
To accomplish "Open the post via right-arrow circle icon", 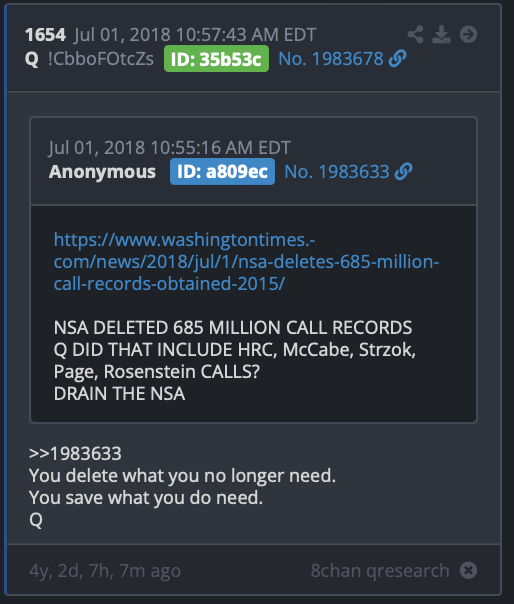I will (x=468, y=35).
